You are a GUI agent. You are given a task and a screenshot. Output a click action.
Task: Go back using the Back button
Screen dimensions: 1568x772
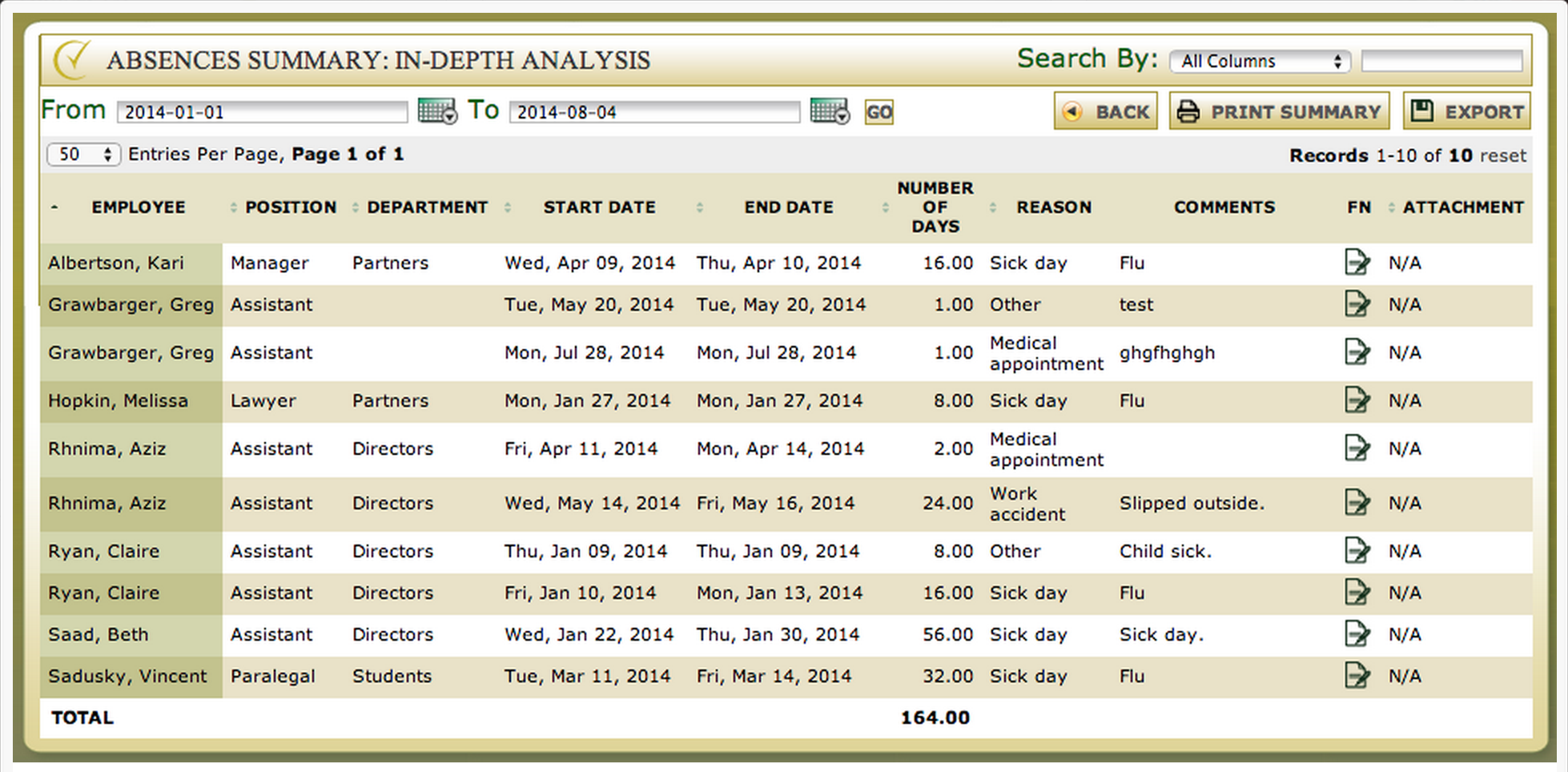pyautogui.click(x=1106, y=111)
